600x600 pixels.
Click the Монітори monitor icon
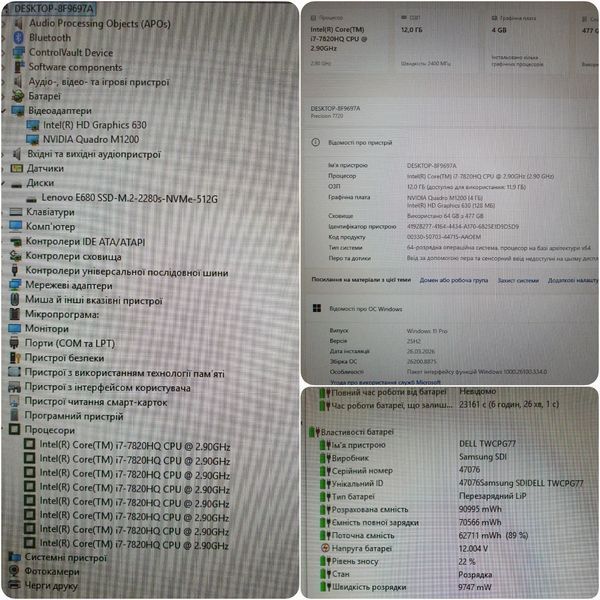15,328
